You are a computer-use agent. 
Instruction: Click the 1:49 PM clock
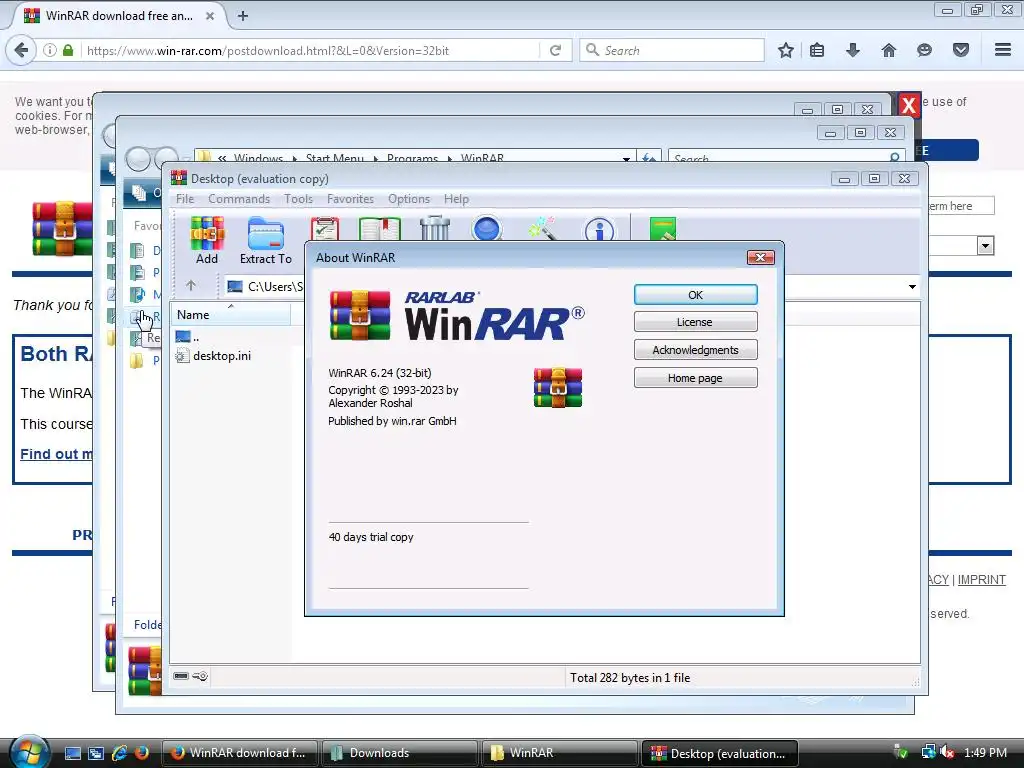[x=985, y=753]
